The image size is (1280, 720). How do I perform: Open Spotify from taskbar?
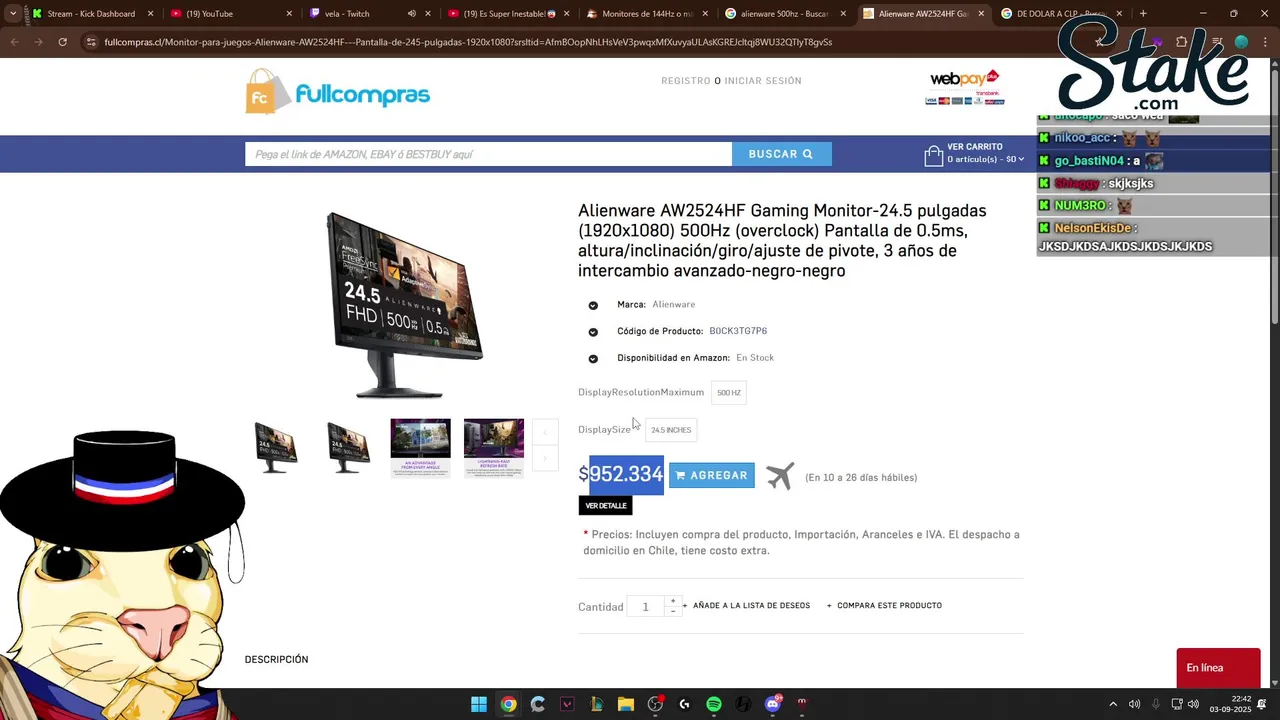[714, 704]
